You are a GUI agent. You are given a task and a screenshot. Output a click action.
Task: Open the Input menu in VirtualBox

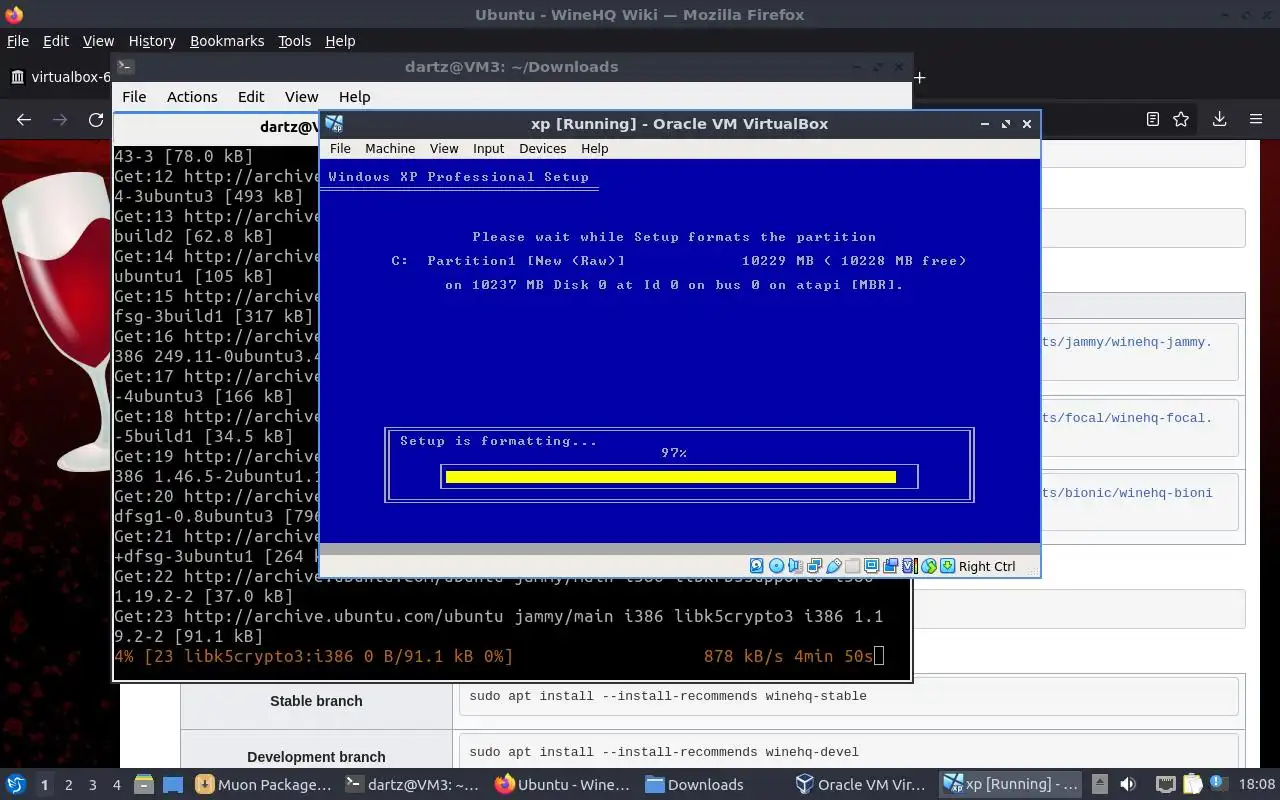coord(488,148)
